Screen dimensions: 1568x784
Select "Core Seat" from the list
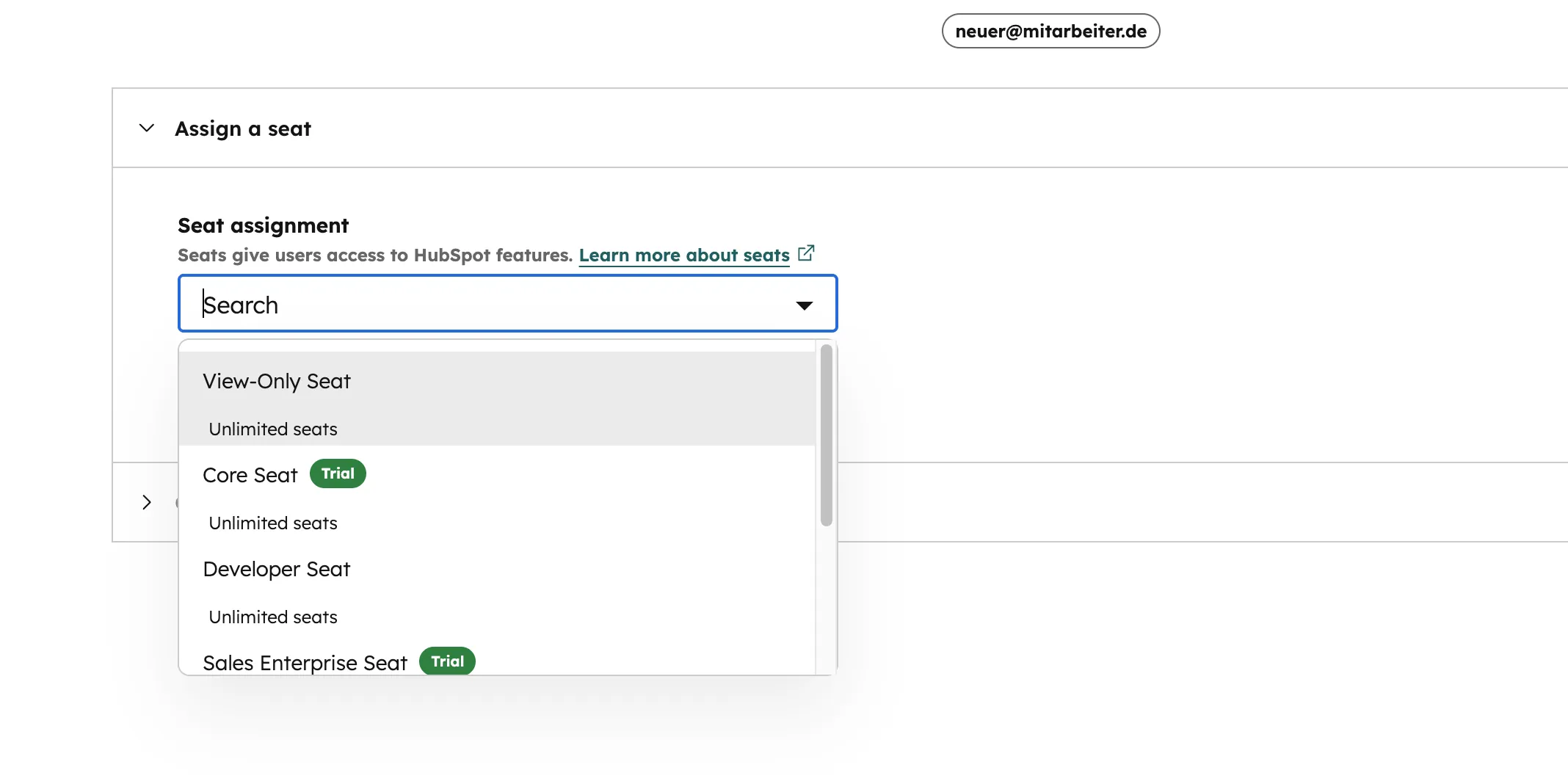(x=250, y=475)
